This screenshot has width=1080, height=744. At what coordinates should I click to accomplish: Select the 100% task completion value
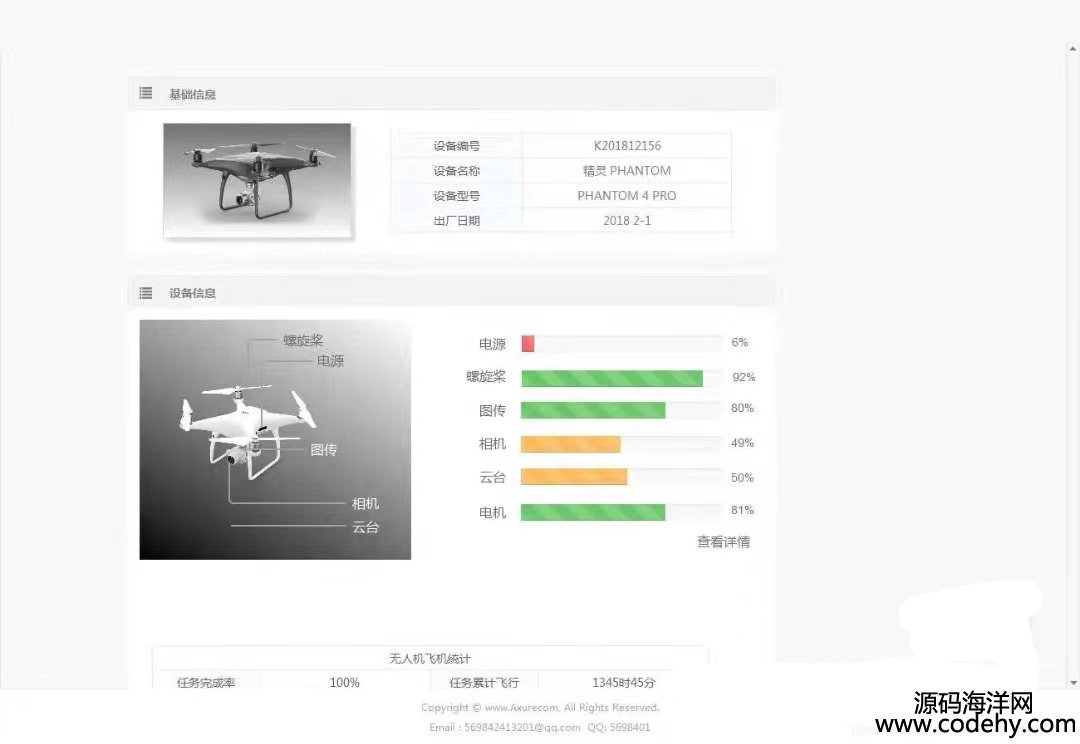344,683
